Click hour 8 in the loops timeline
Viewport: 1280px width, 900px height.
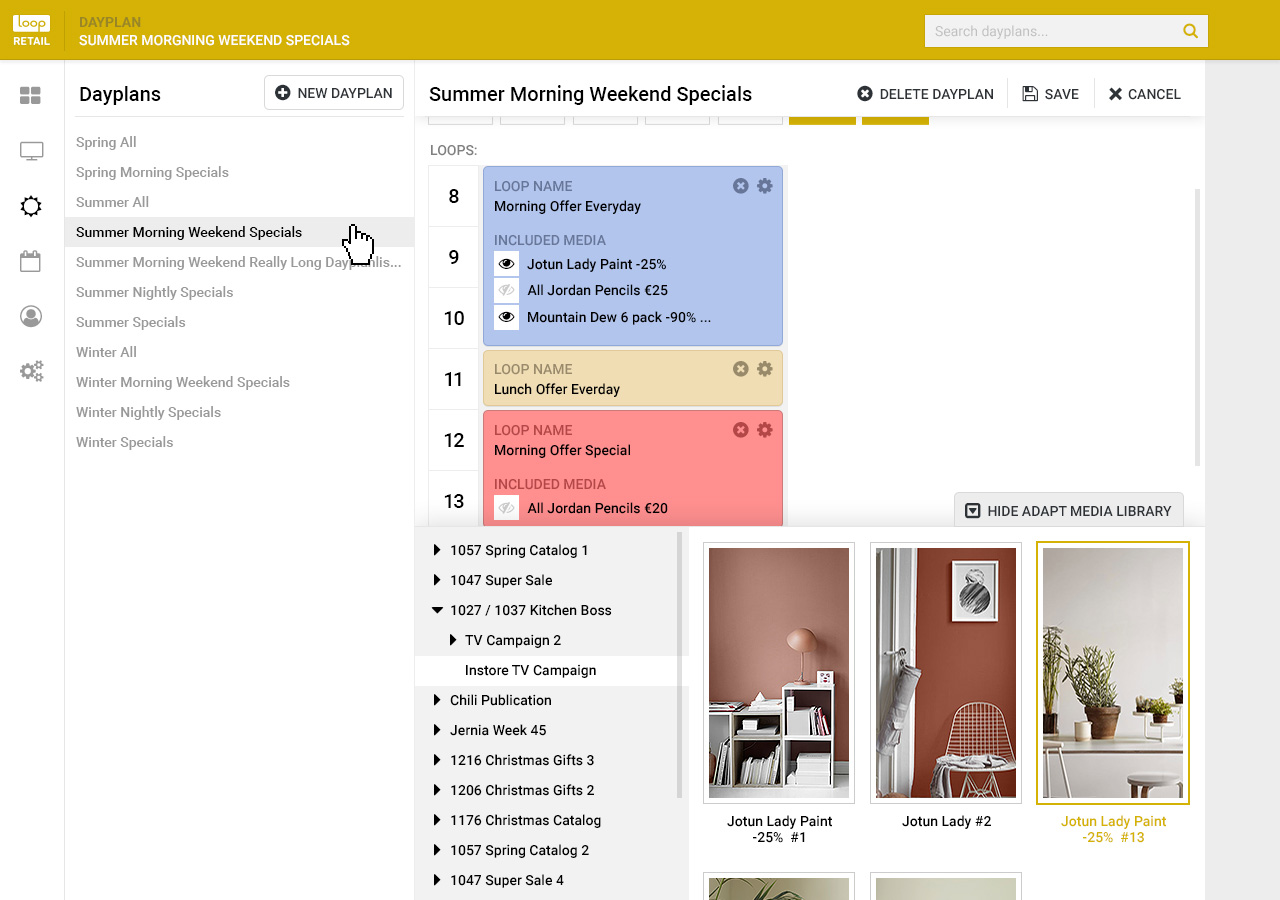[x=454, y=196]
